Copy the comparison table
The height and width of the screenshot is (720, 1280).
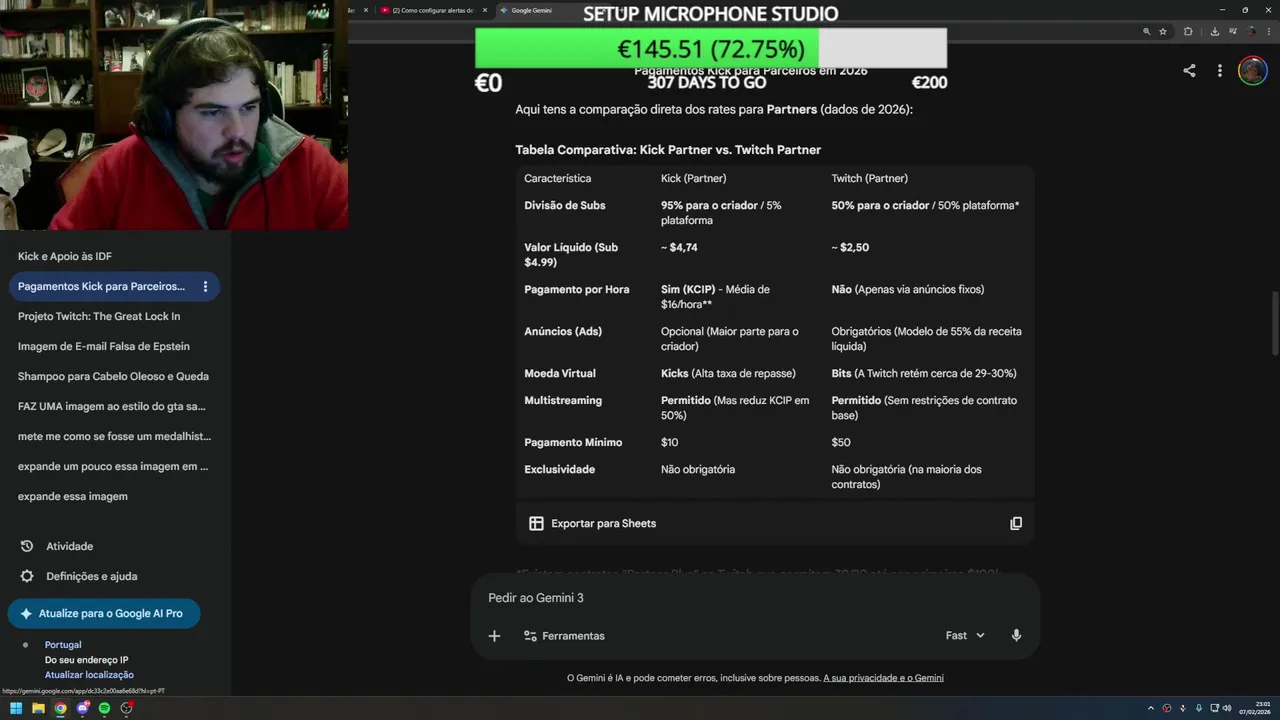1016,523
